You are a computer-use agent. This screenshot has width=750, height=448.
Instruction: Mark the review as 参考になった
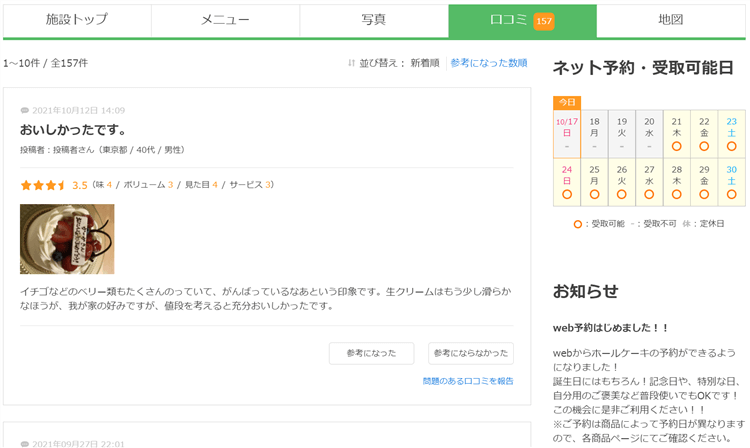(x=371, y=353)
